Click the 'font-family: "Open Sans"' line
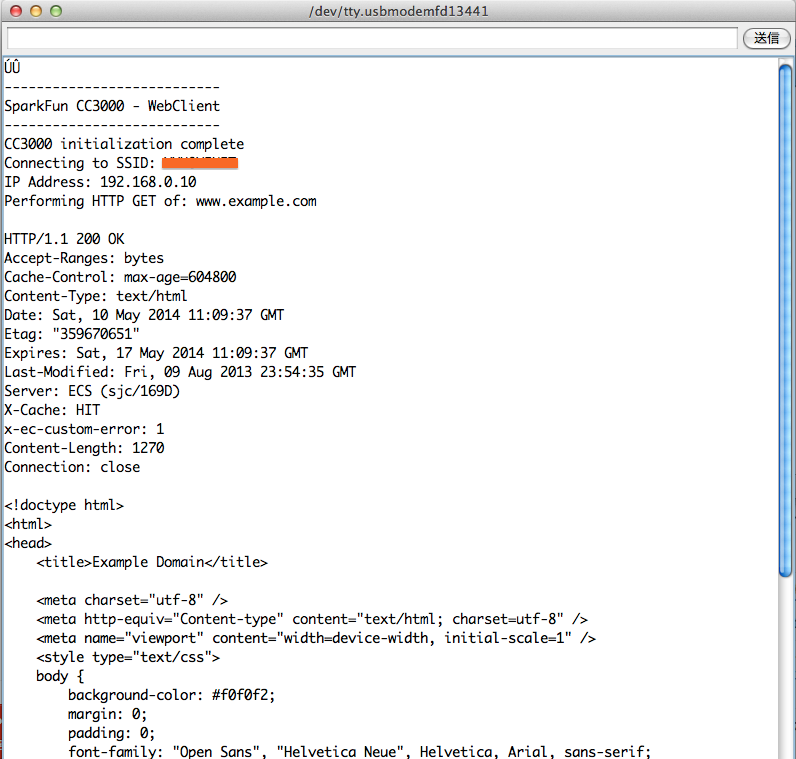Image resolution: width=796 pixels, height=759 pixels. (359, 751)
